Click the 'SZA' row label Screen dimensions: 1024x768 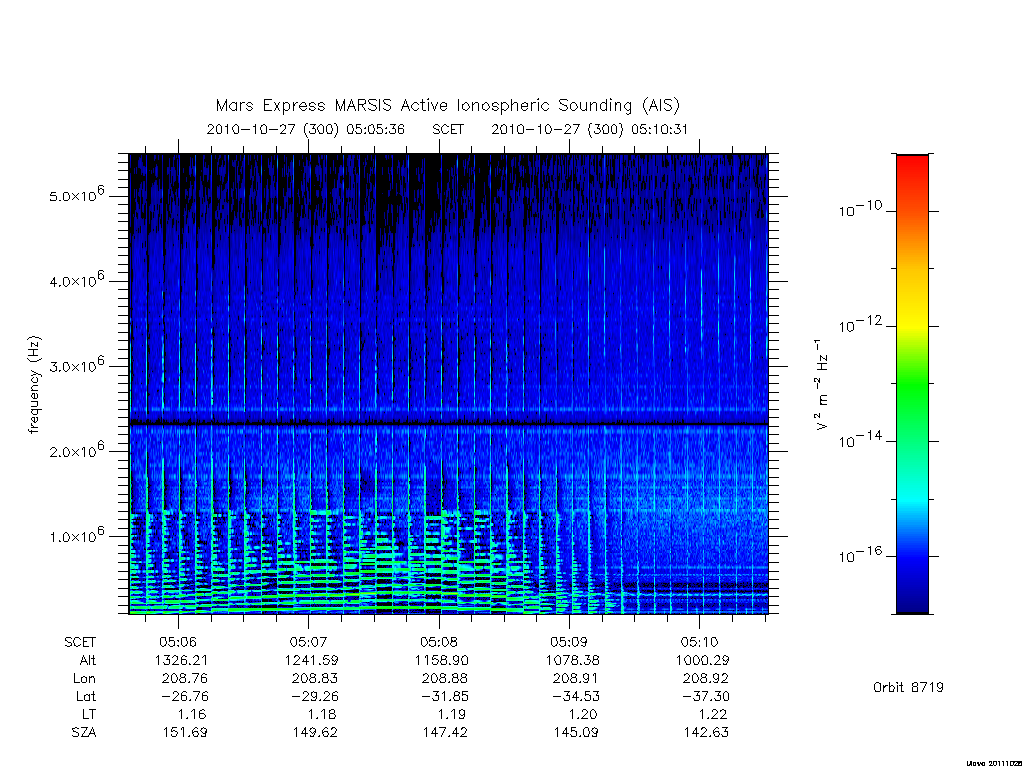[x=84, y=732]
